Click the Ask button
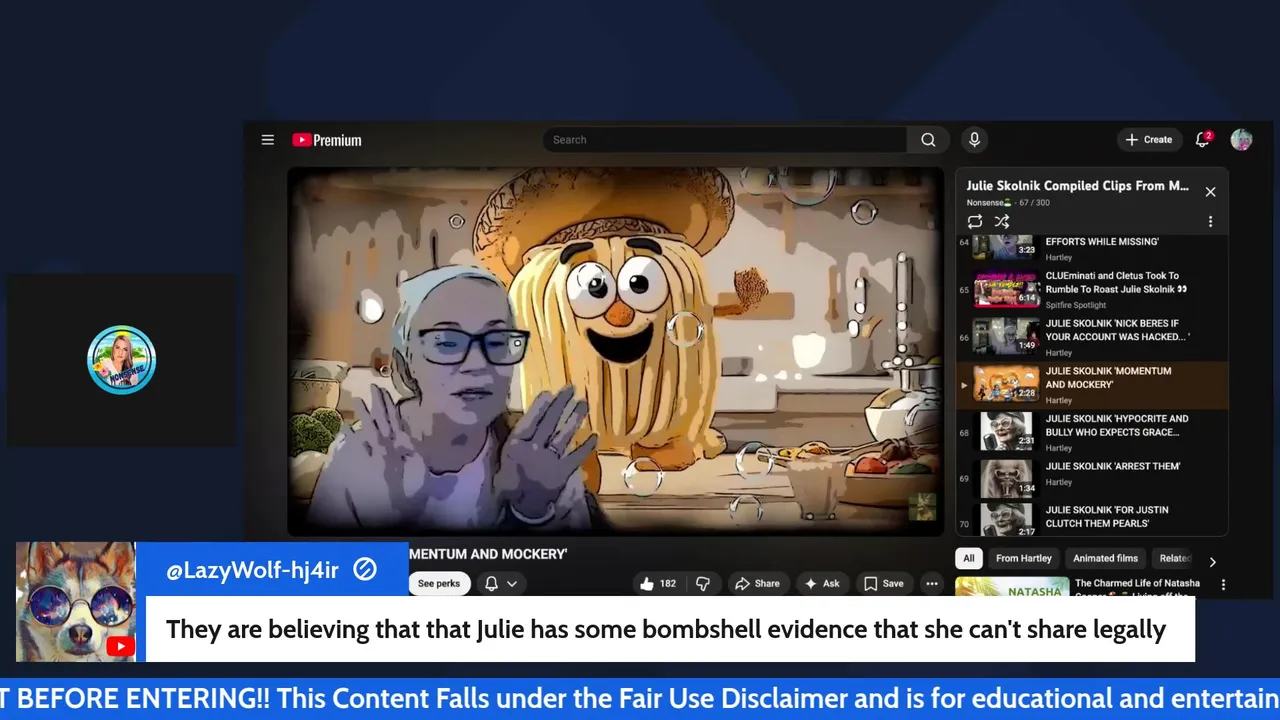 820,583
